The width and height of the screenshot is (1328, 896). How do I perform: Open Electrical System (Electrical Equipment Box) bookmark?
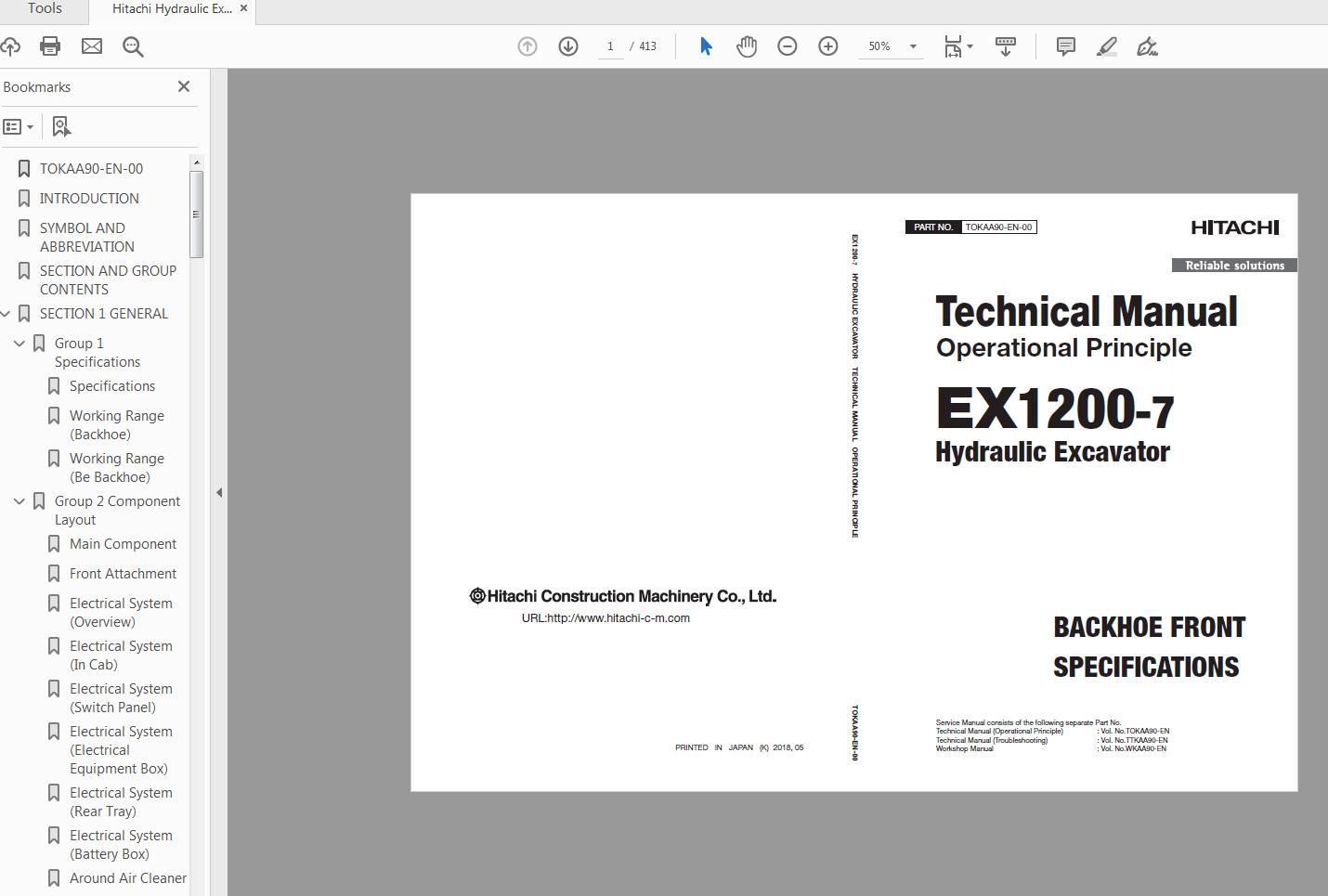click(x=121, y=750)
